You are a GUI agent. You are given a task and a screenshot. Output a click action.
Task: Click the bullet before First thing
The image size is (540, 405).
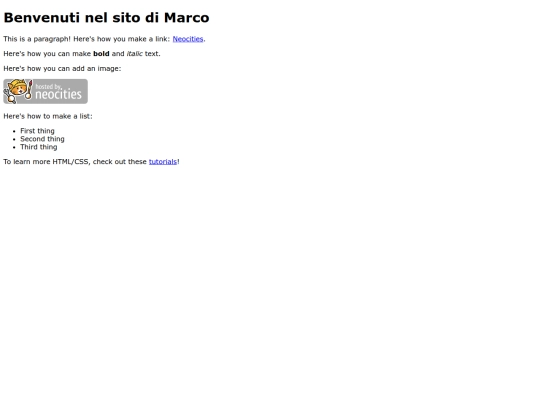coord(14,131)
